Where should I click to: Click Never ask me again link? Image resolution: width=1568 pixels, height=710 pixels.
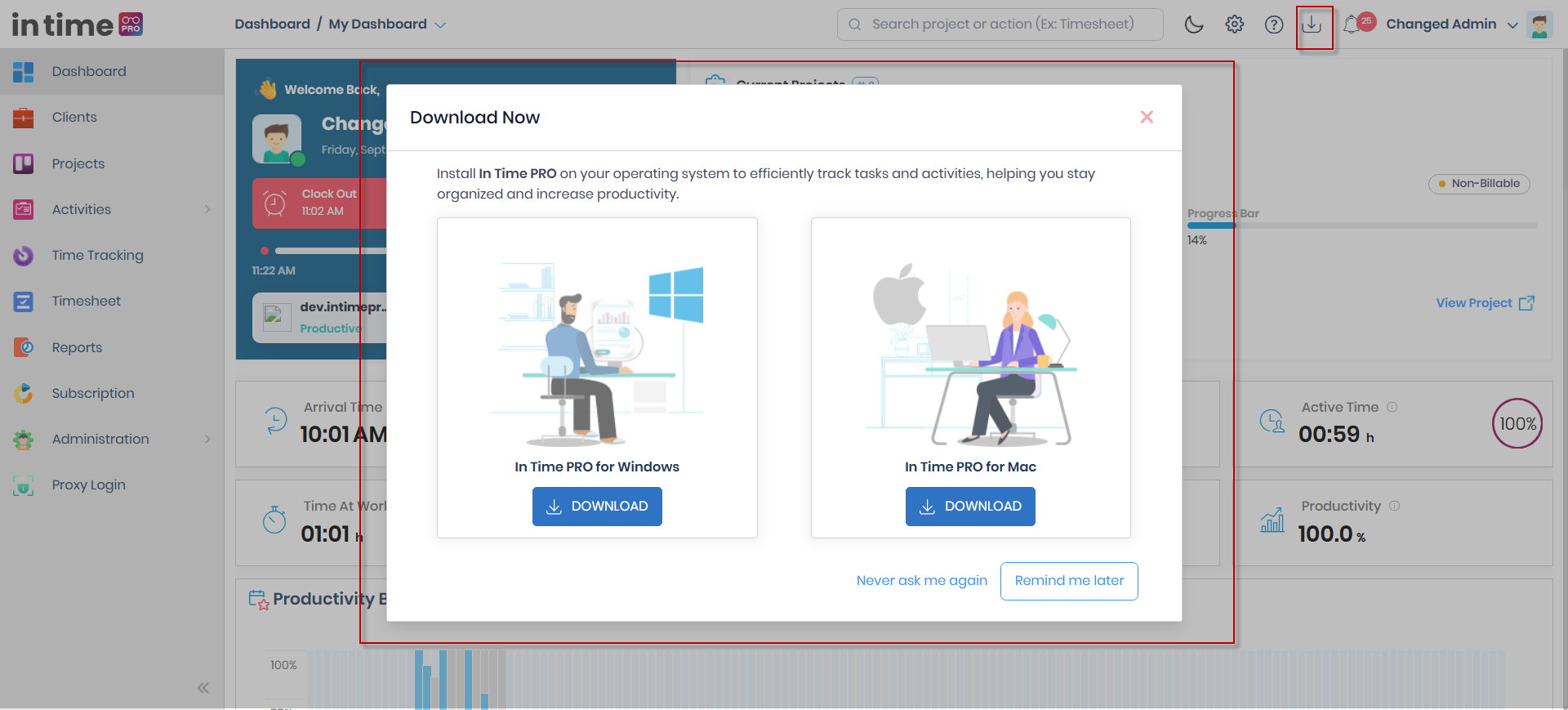(922, 580)
